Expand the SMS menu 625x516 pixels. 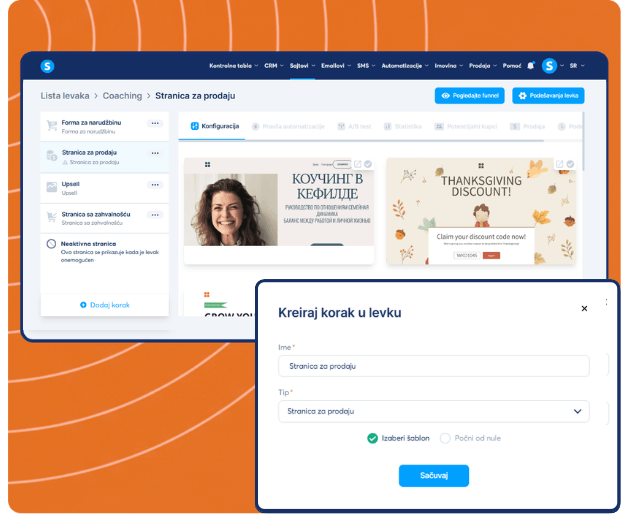(x=366, y=66)
